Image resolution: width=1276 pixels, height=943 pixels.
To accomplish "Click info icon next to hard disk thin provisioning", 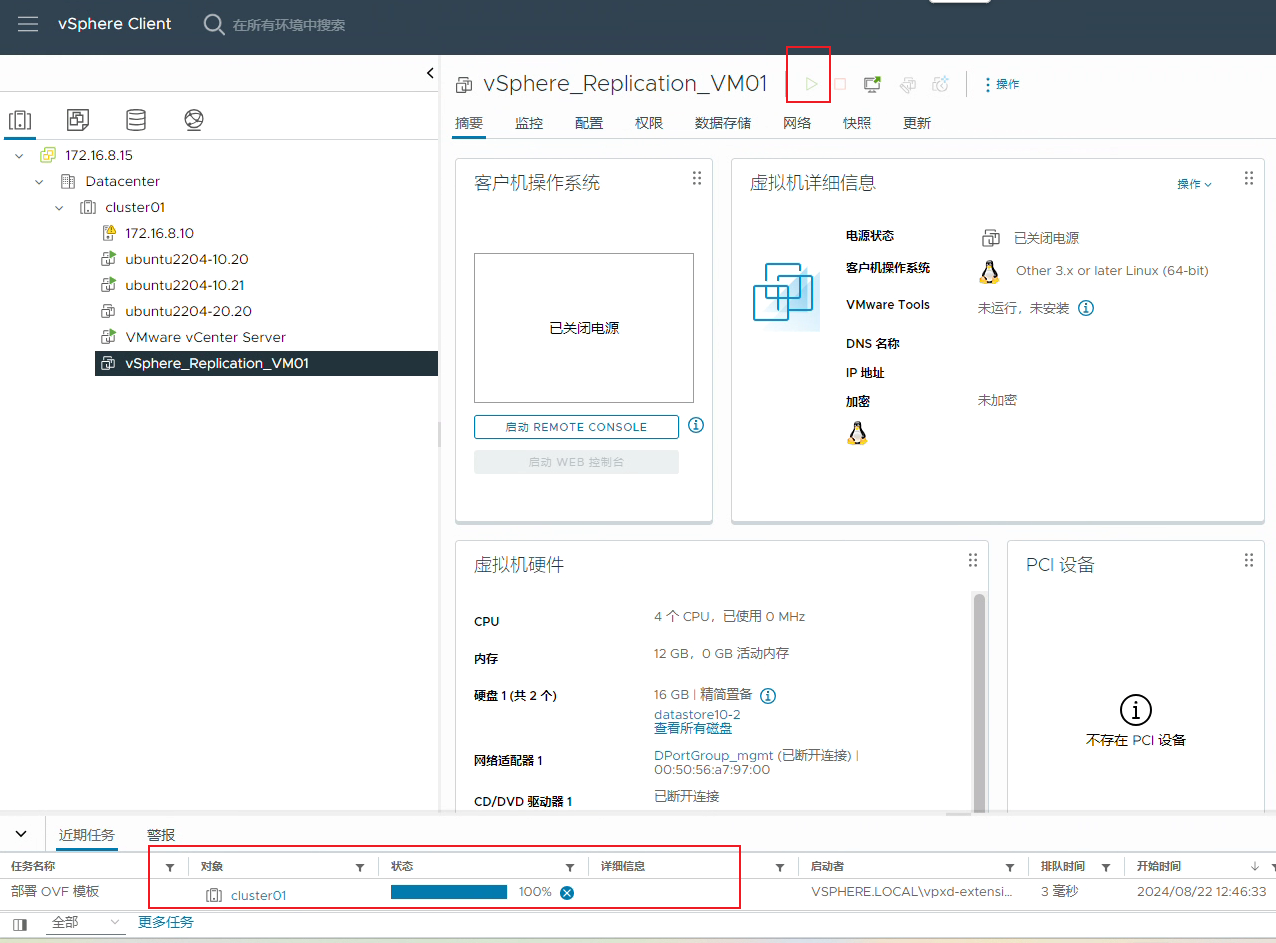I will pos(768,695).
